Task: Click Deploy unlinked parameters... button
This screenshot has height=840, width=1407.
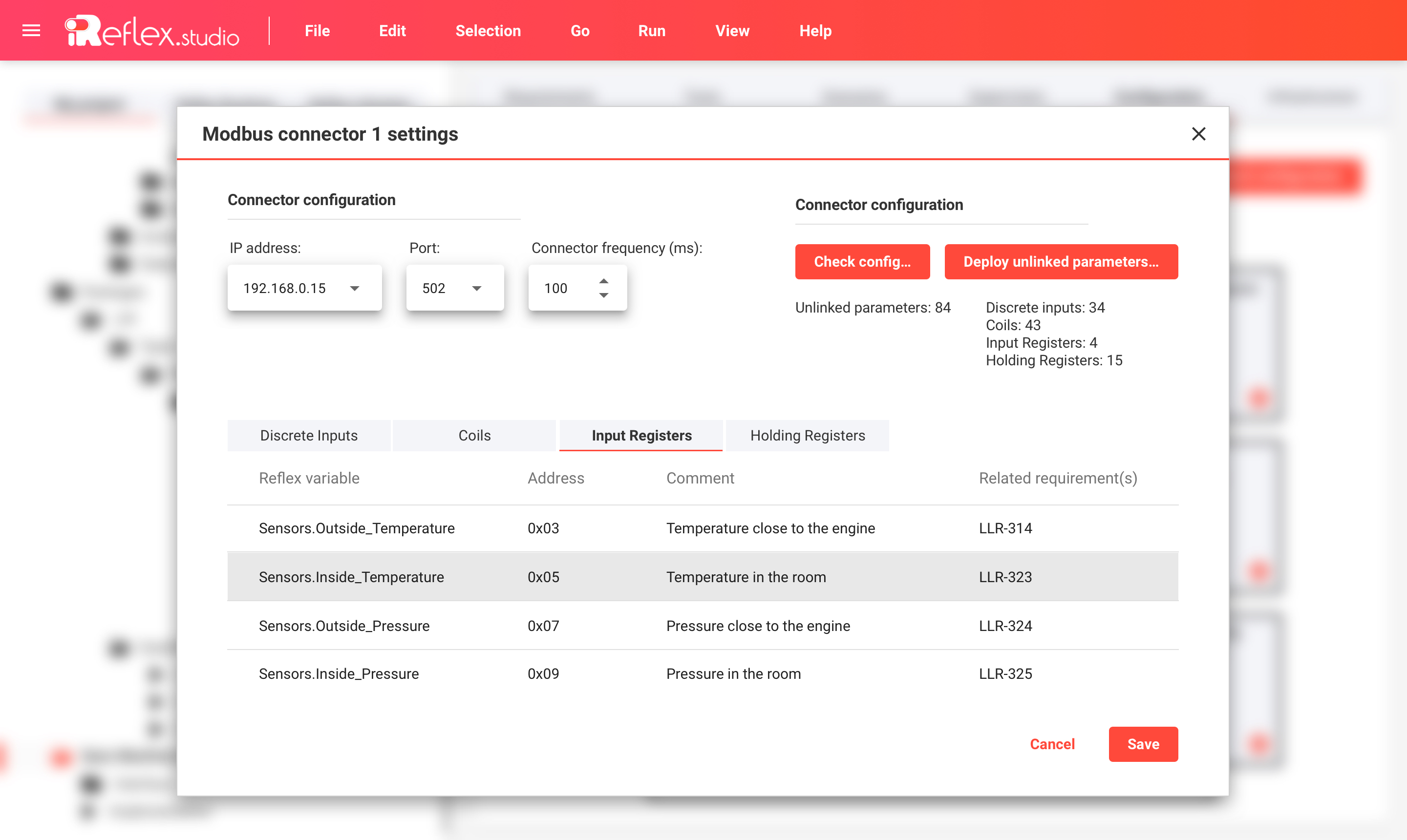Action: pos(1061,261)
